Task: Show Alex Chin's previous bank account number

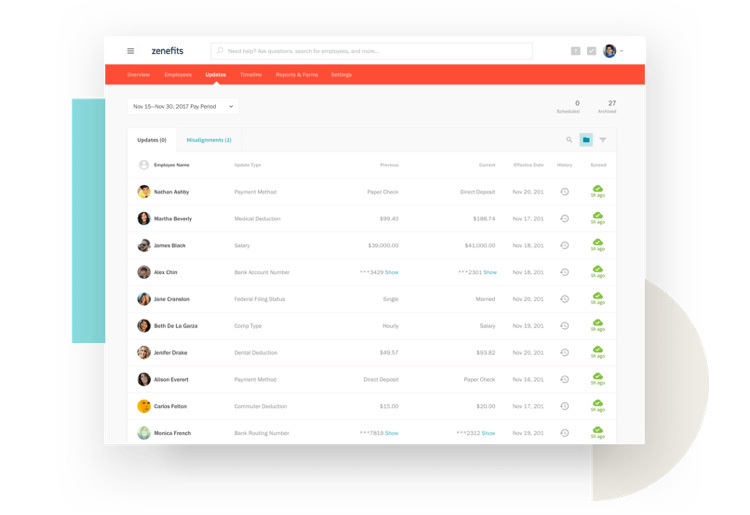Action: pos(392,272)
